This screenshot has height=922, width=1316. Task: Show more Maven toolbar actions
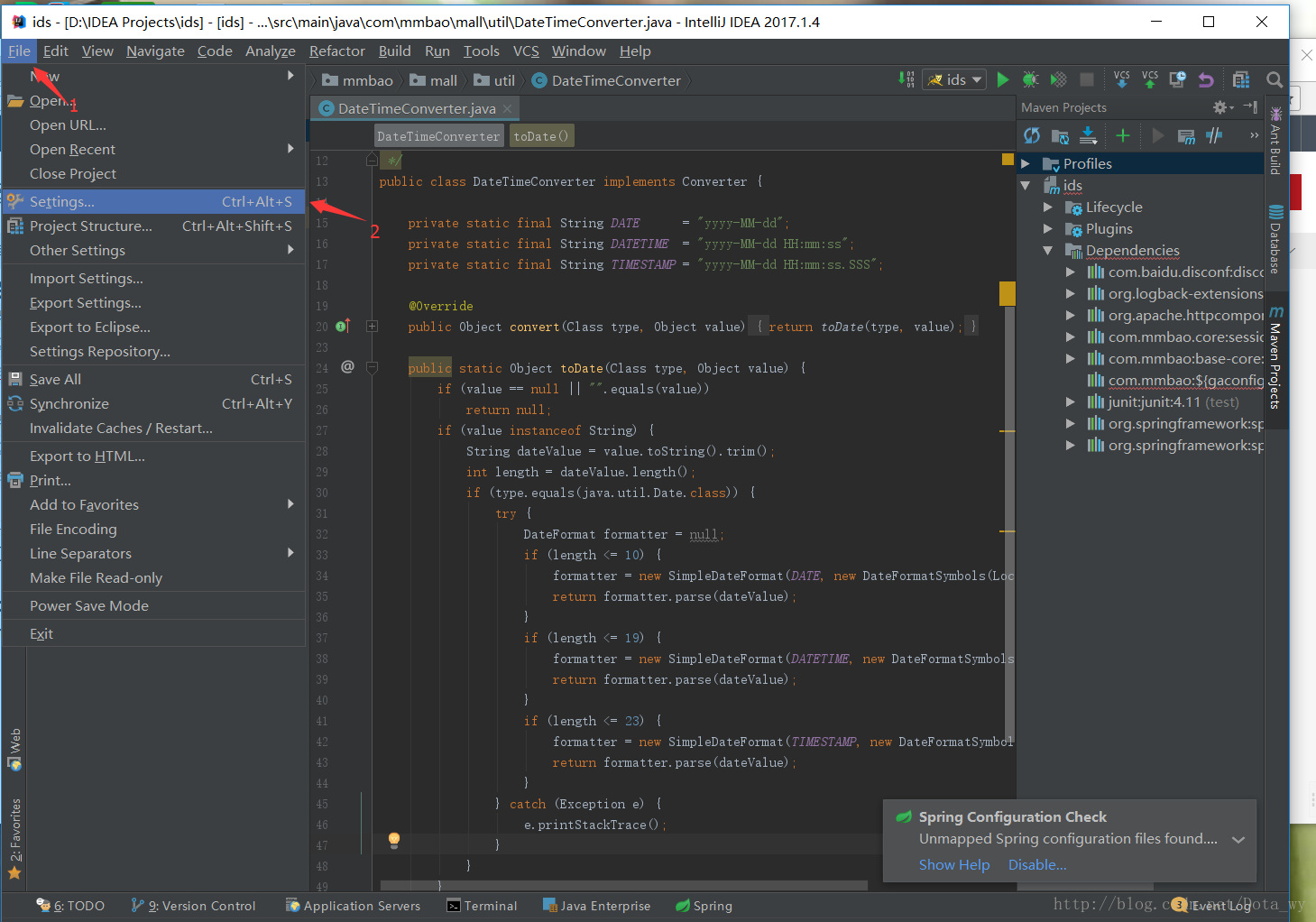click(1254, 135)
